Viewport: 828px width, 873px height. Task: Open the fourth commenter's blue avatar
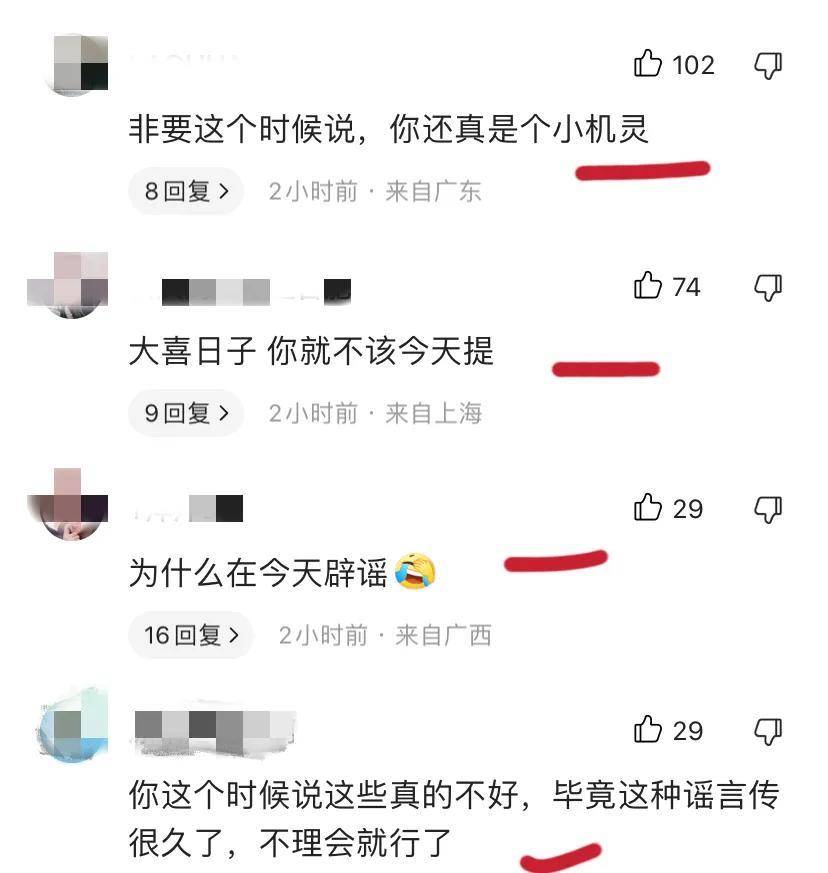[x=73, y=726]
